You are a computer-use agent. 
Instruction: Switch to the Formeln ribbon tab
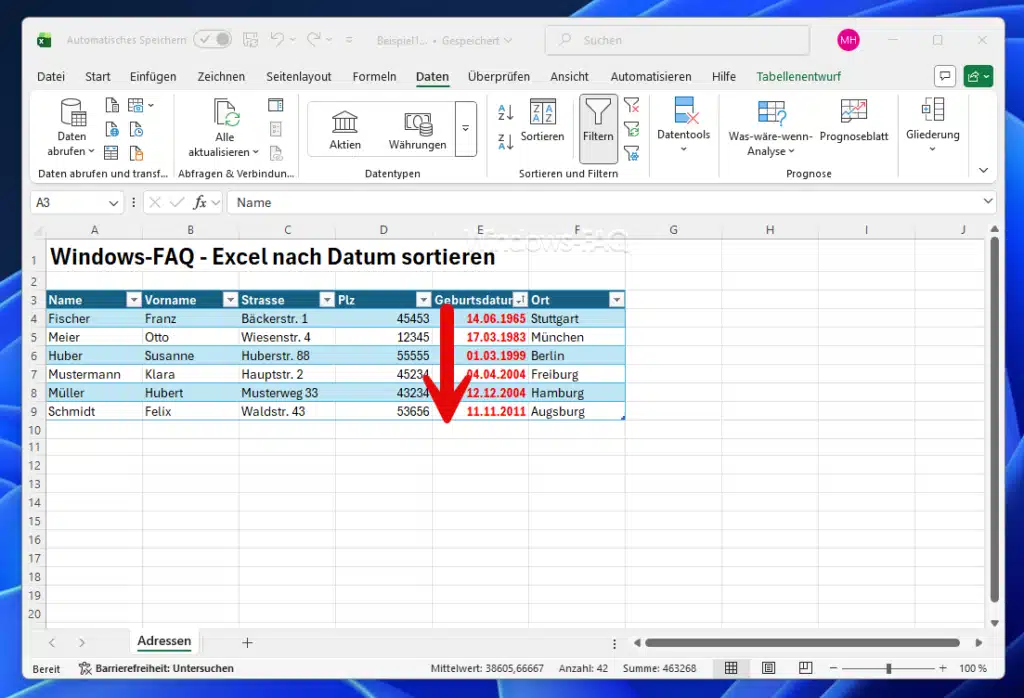point(374,76)
